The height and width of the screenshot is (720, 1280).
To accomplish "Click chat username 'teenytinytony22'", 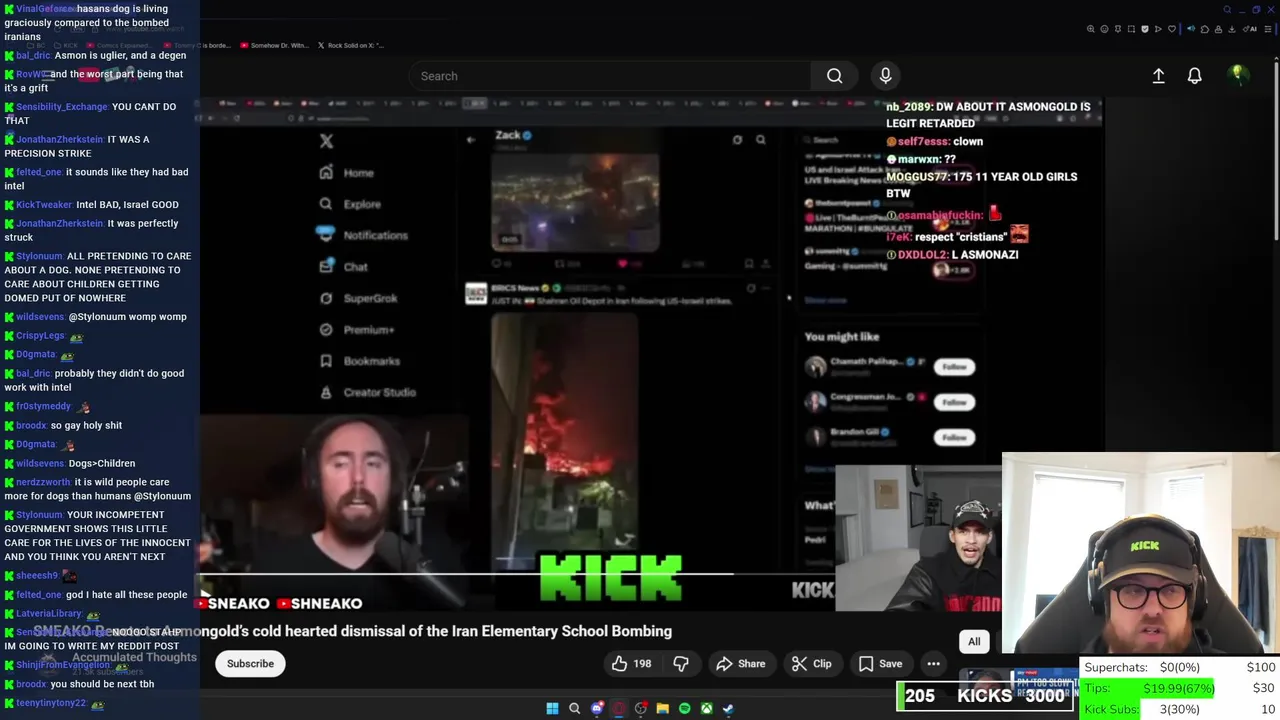I will (51, 703).
